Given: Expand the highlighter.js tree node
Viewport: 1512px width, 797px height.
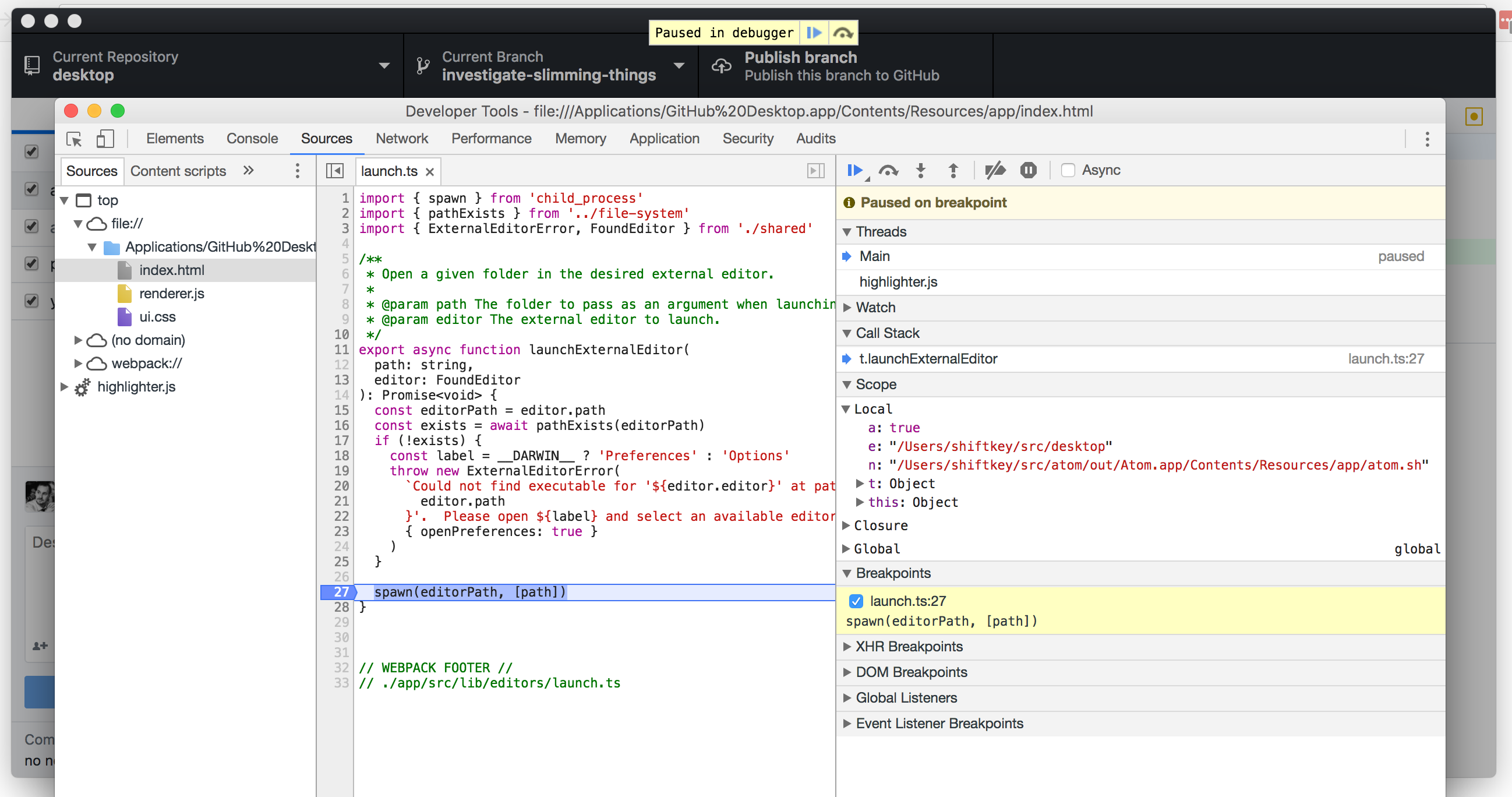Looking at the screenshot, I should coord(64,386).
